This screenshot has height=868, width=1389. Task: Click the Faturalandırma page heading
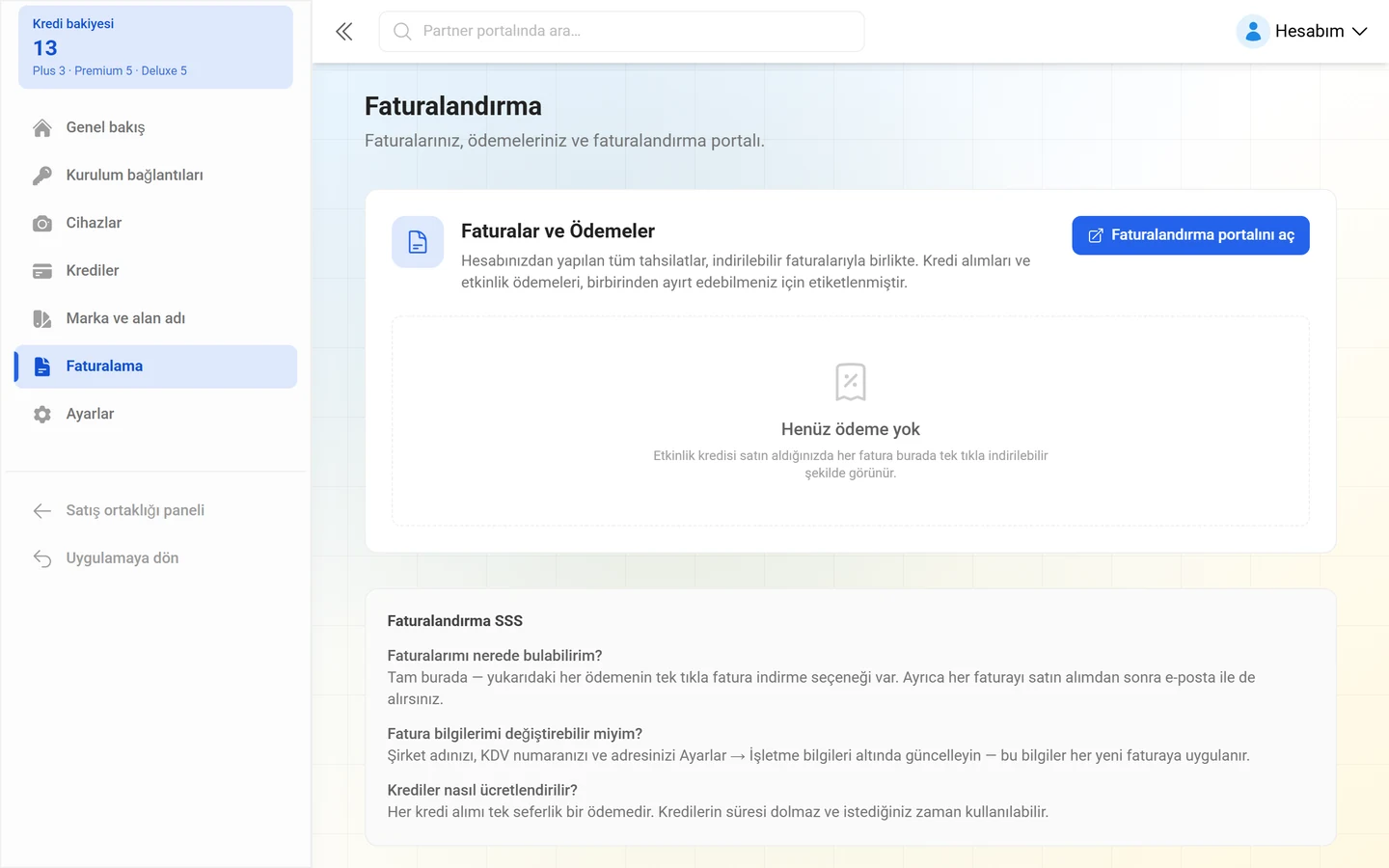[453, 106]
